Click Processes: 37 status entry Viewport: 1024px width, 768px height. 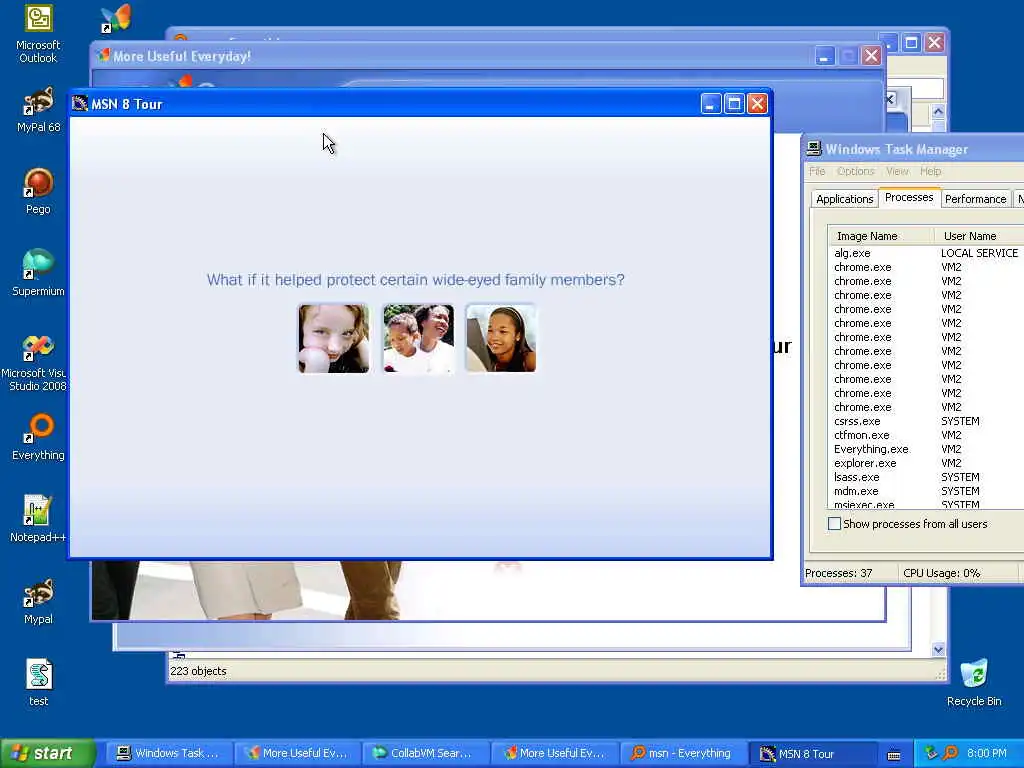tap(839, 573)
